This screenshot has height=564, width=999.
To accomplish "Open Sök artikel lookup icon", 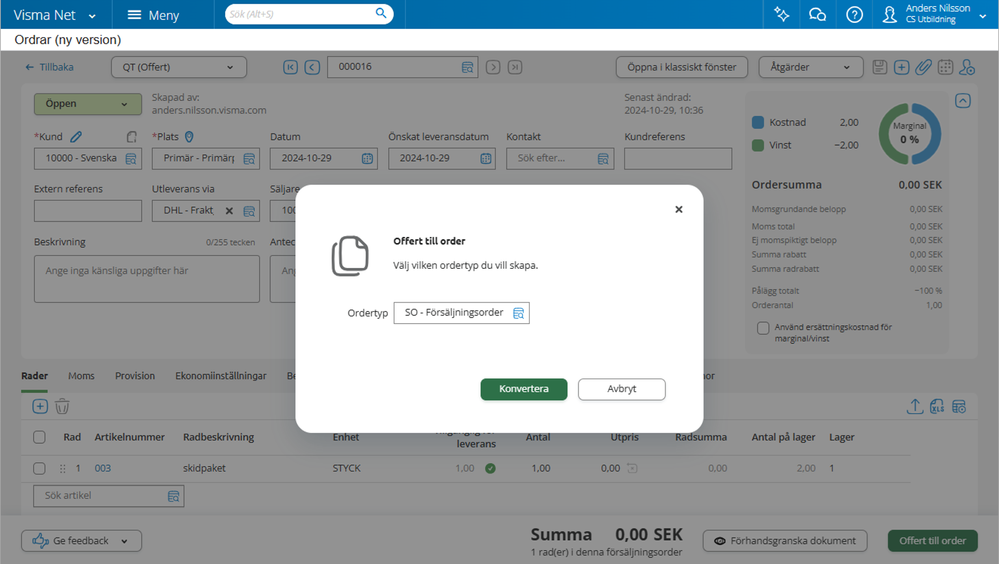I will tap(173, 496).
